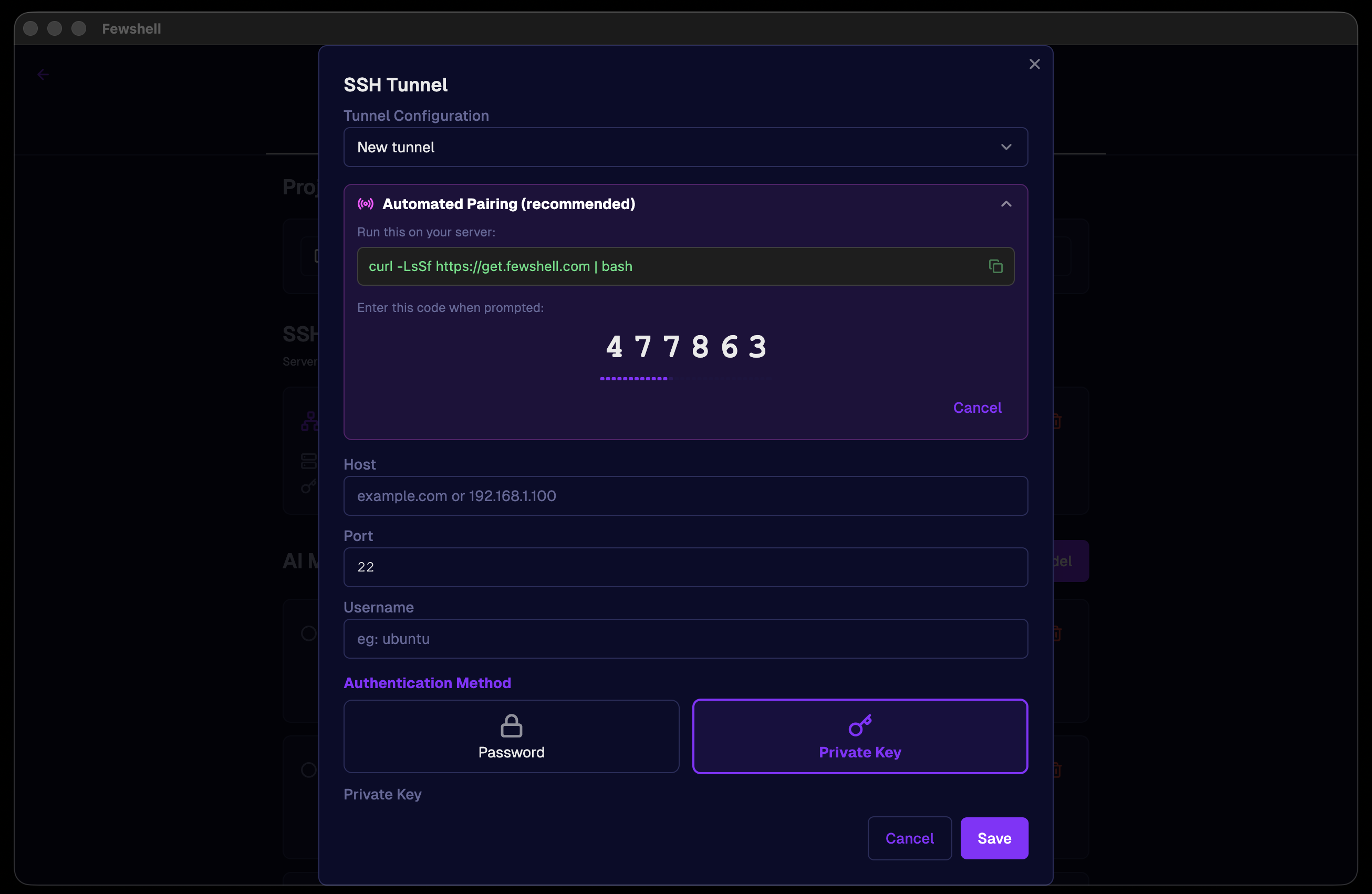
Task: Click the curl command text box
Action: [x=669, y=266]
